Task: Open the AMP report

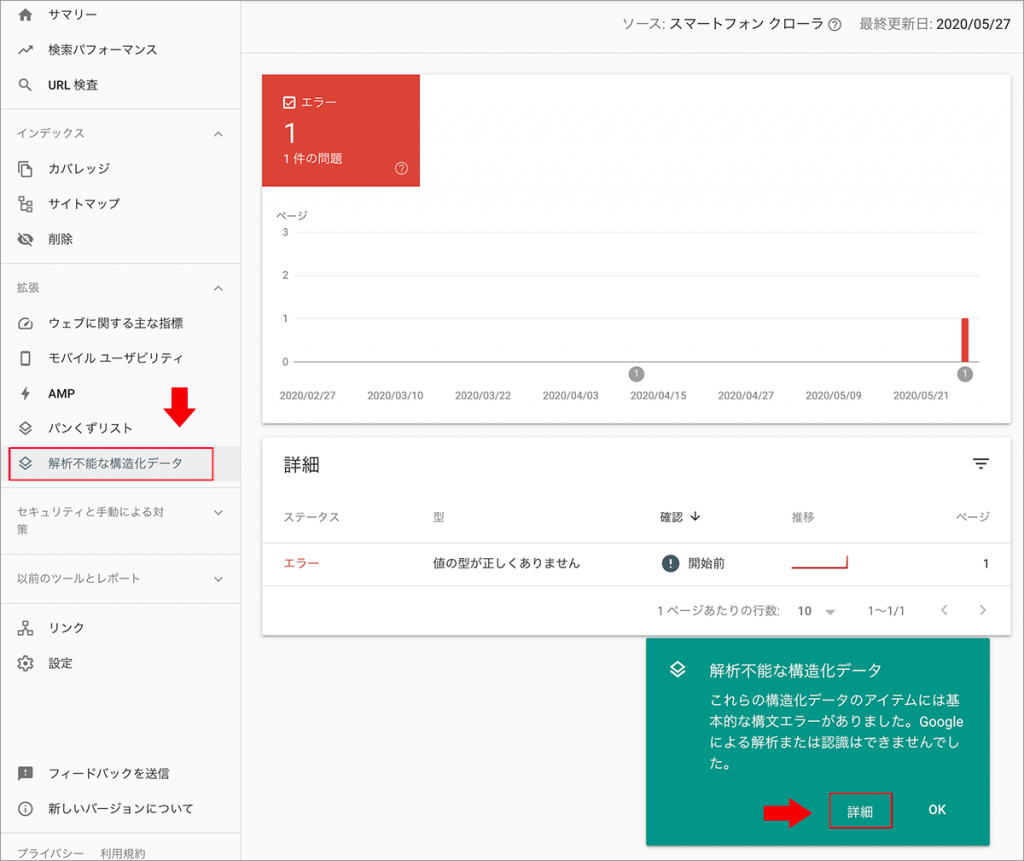Action: (x=61, y=393)
